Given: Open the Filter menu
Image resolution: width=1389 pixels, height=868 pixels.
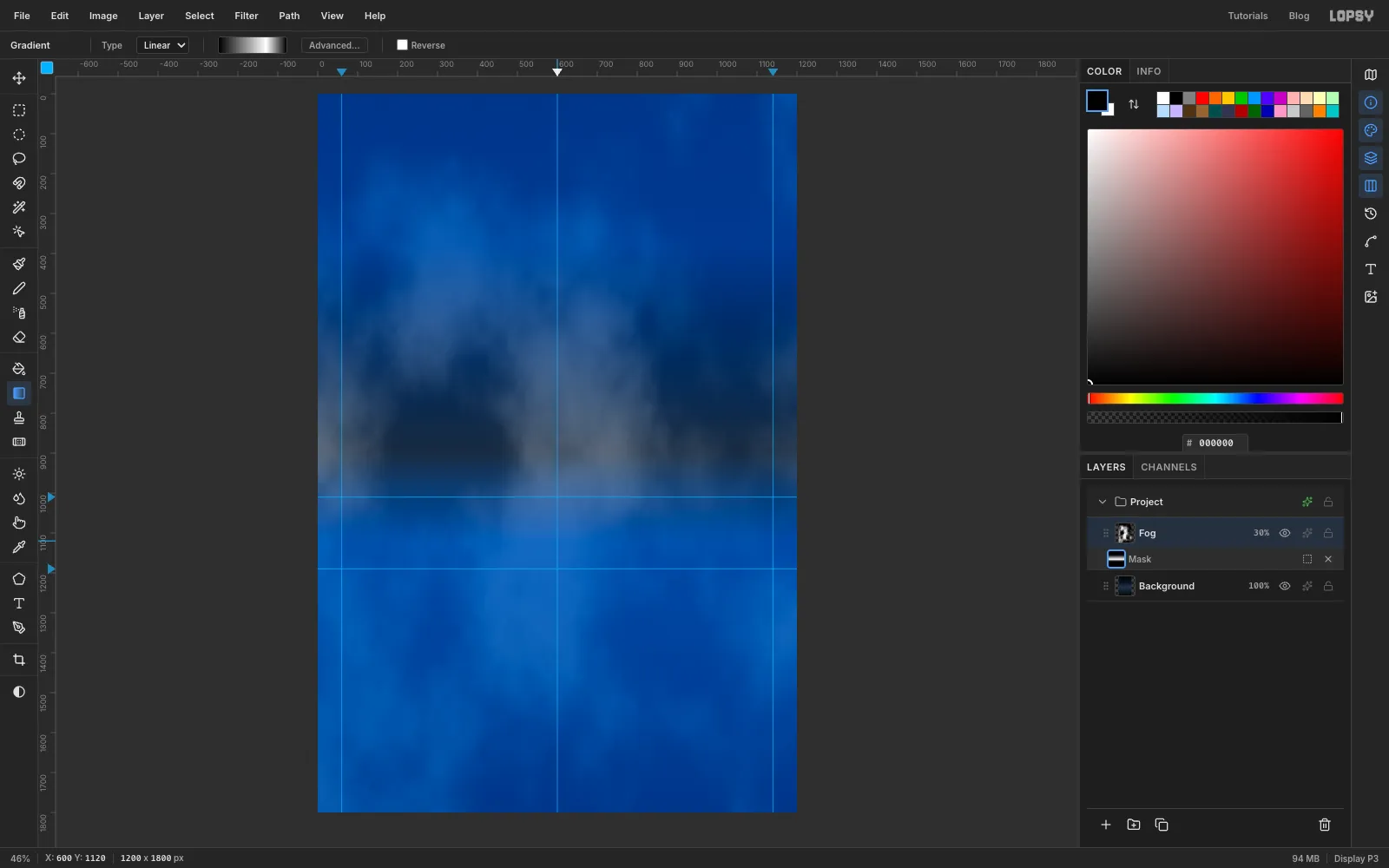Looking at the screenshot, I should coord(247,16).
